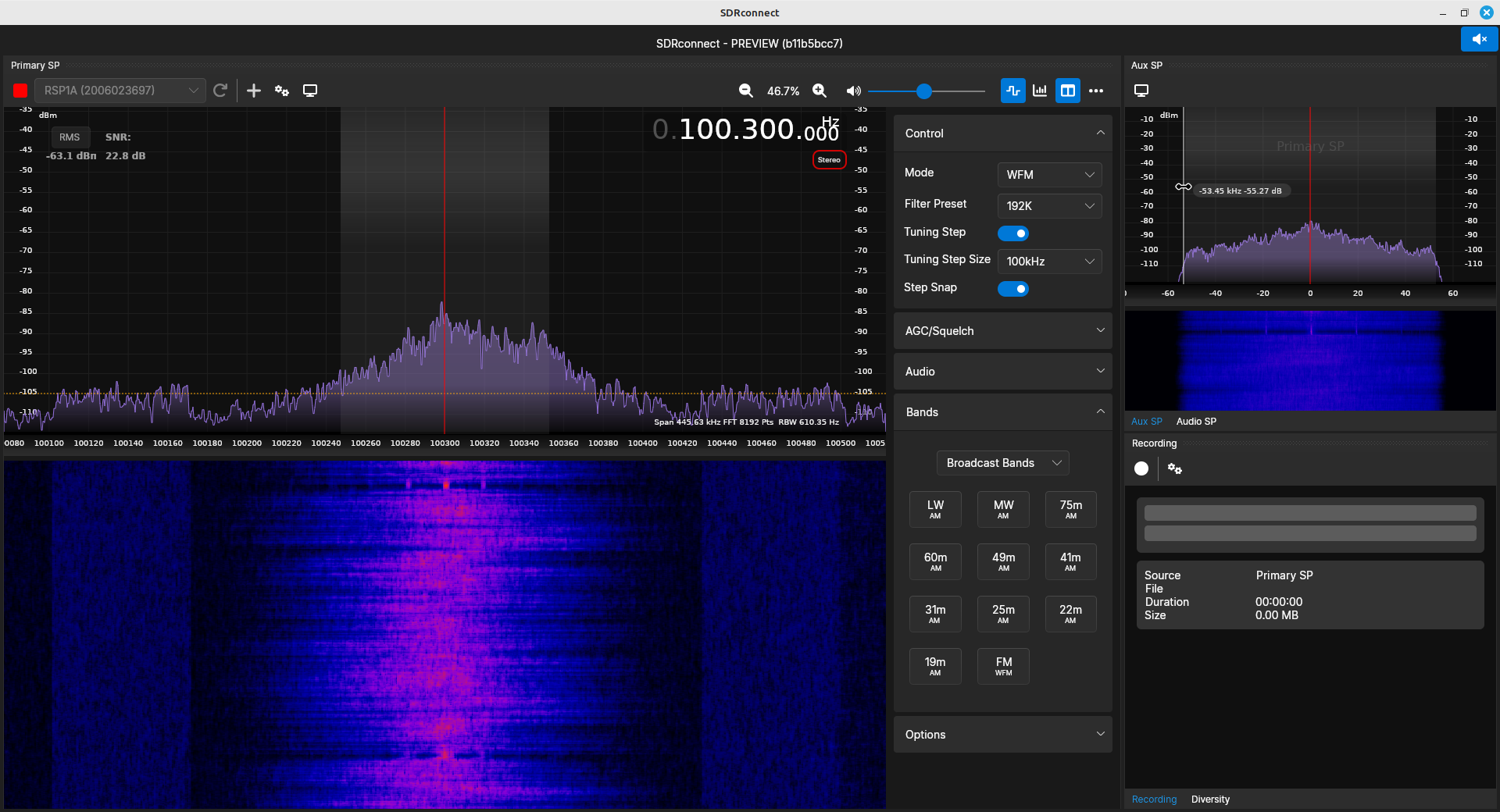Refresh the device list
Screen dimensions: 1500x812
220,91
